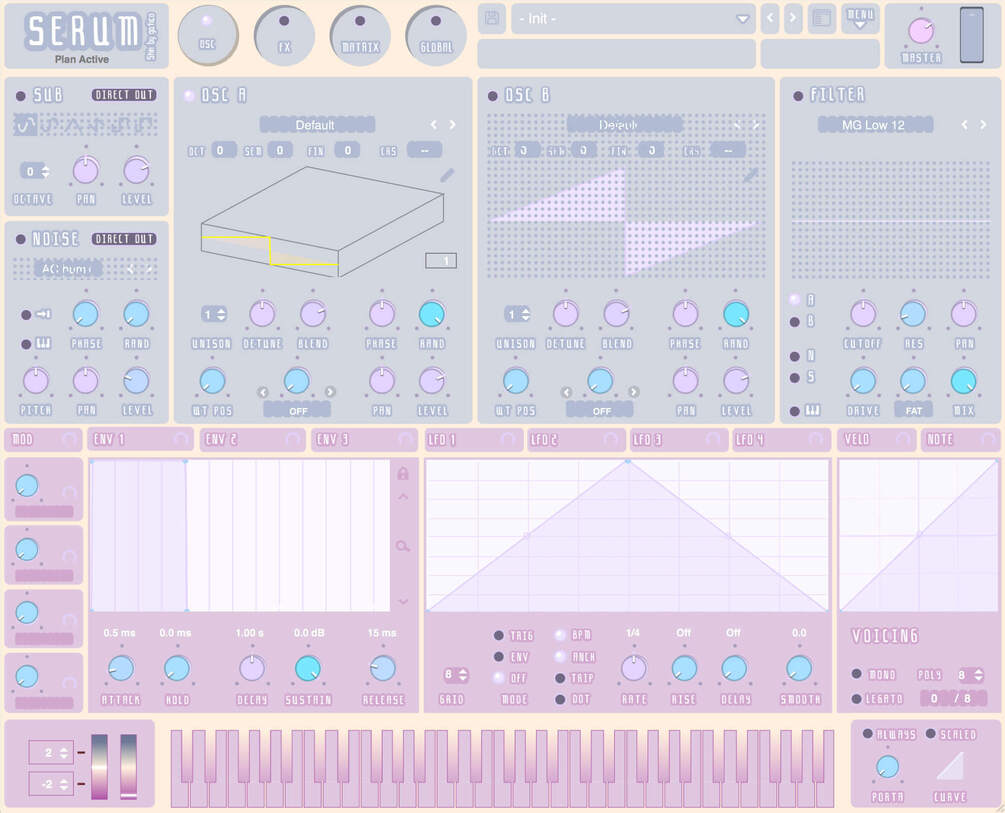This screenshot has height=813, width=1005.
Task: Select the OSC B wavetable pencil edit icon
Action: point(751,174)
